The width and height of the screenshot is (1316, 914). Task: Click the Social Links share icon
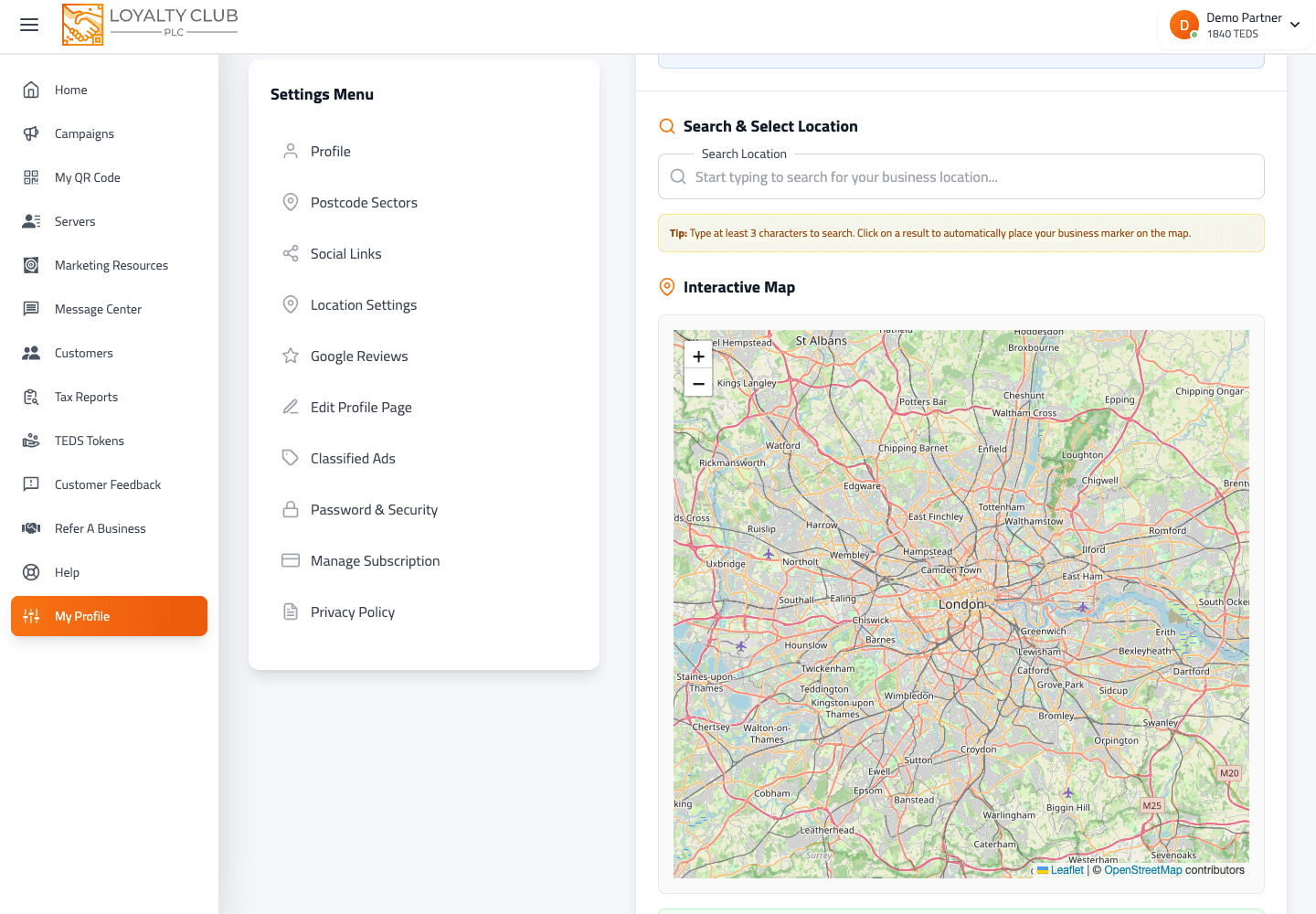(291, 254)
